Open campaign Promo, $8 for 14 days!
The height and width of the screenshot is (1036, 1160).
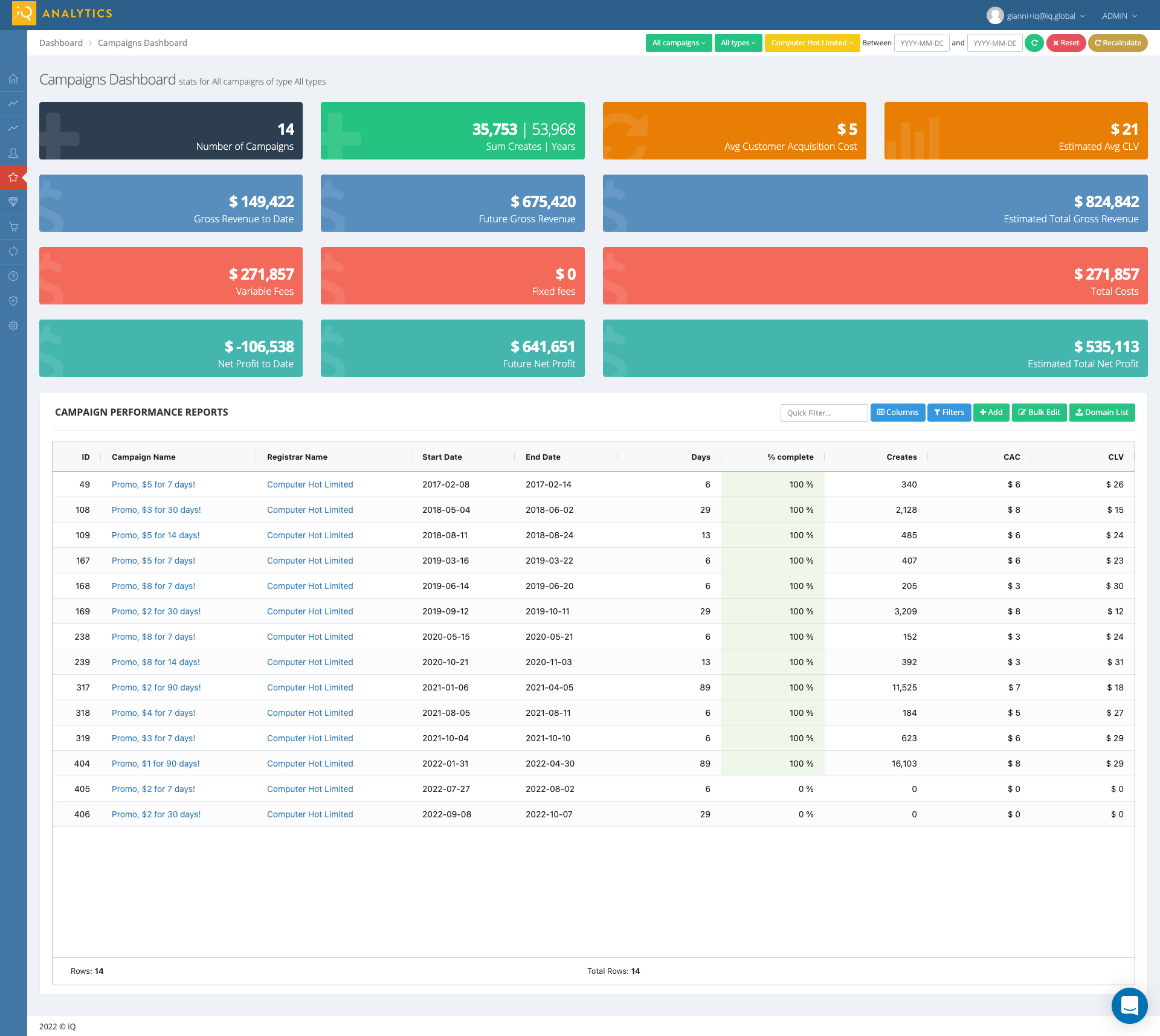[156, 662]
